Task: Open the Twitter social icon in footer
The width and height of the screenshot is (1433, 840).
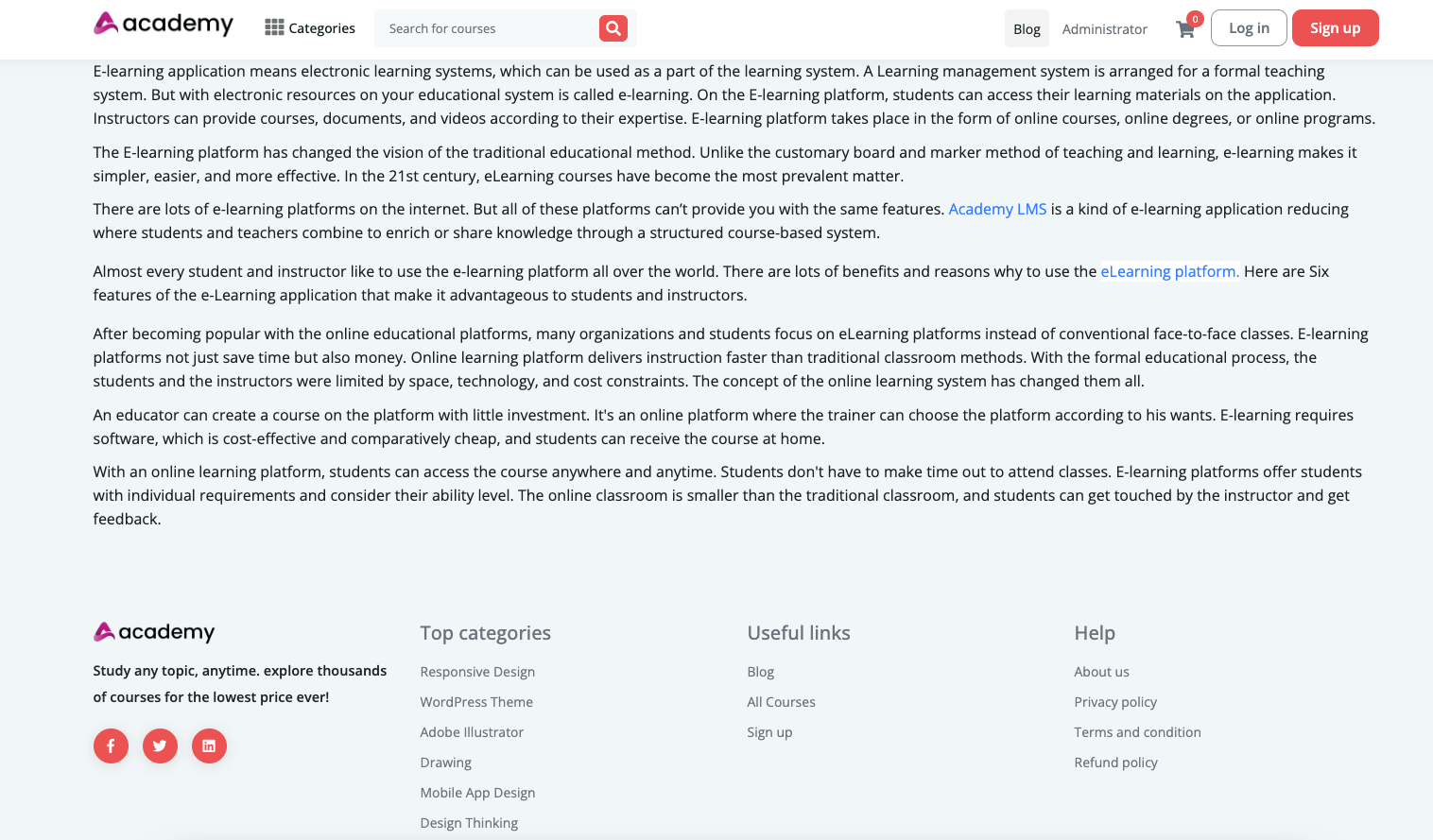Action: (x=160, y=746)
